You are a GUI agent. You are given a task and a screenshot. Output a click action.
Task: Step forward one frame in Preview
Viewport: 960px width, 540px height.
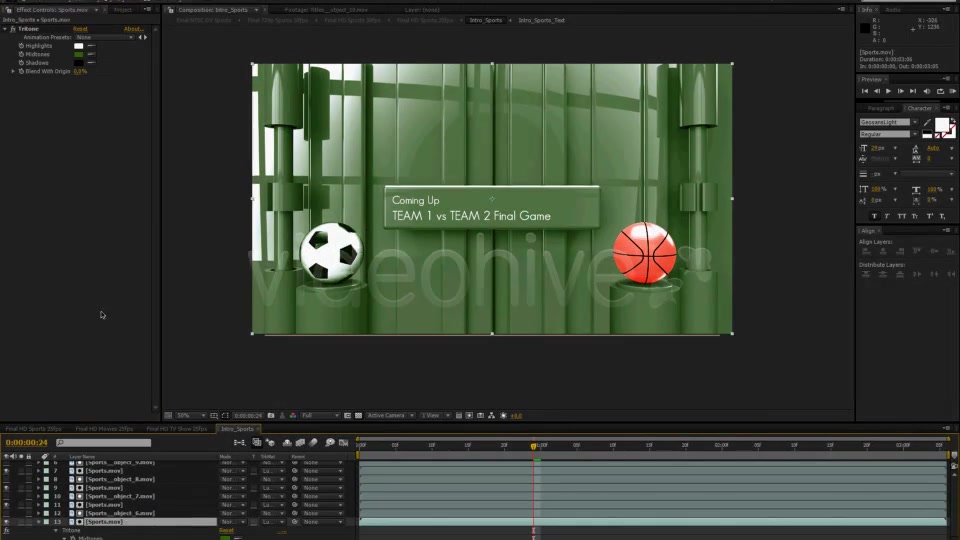tap(901, 91)
